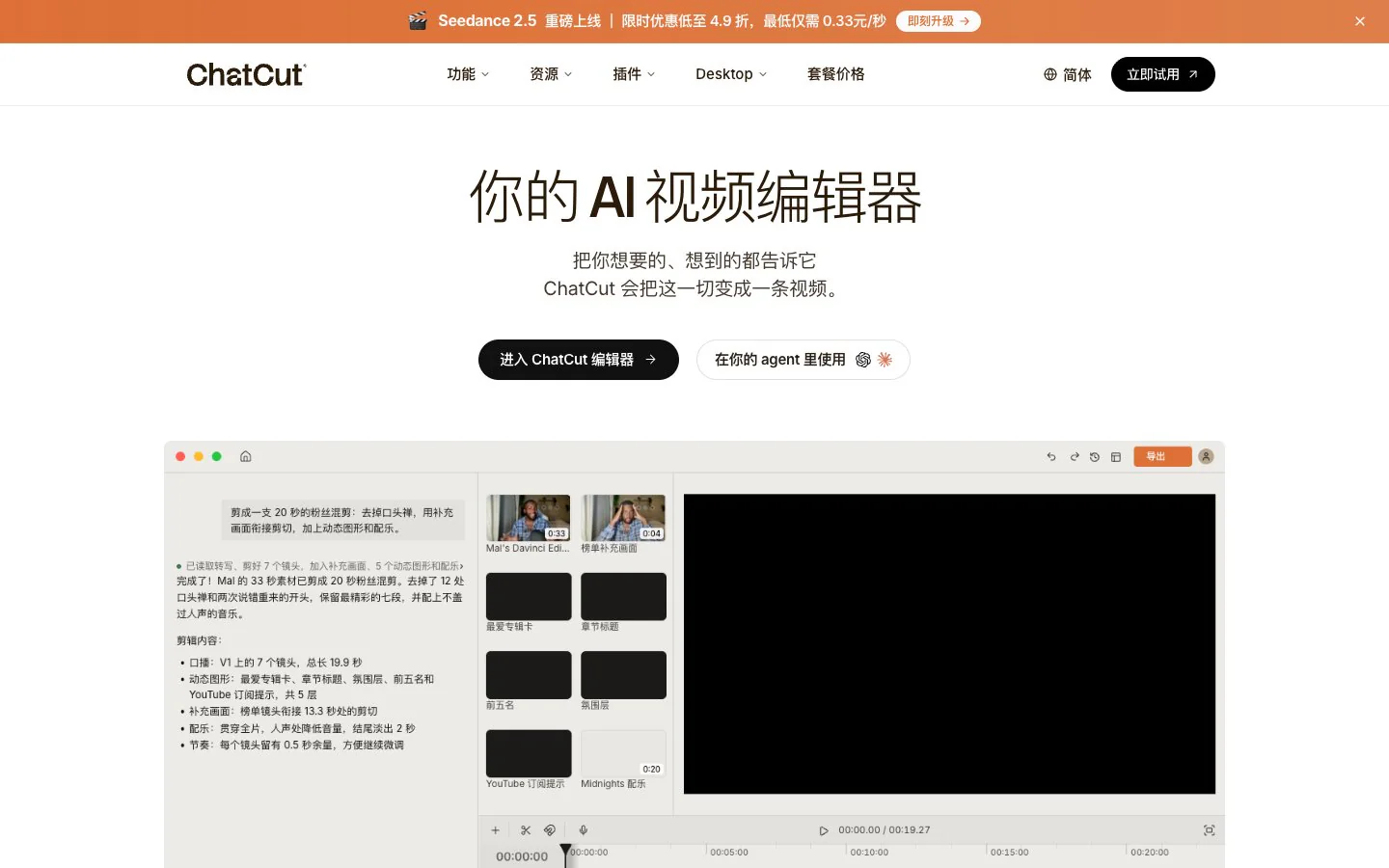Viewport: 1389px width, 868px height.
Task: Play the video preview
Action: pos(824,830)
